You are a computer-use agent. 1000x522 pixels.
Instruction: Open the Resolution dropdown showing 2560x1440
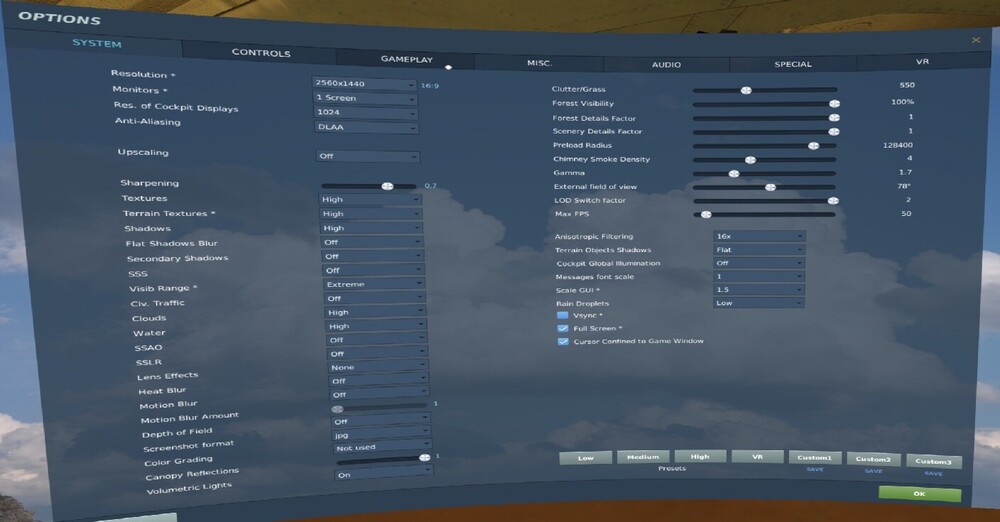click(x=364, y=84)
